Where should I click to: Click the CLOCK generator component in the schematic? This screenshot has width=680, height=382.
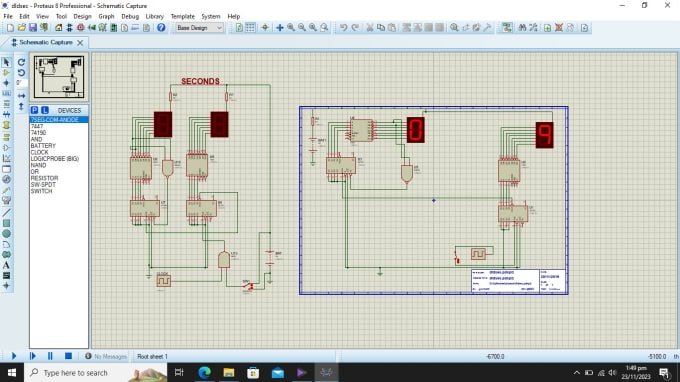(163, 281)
